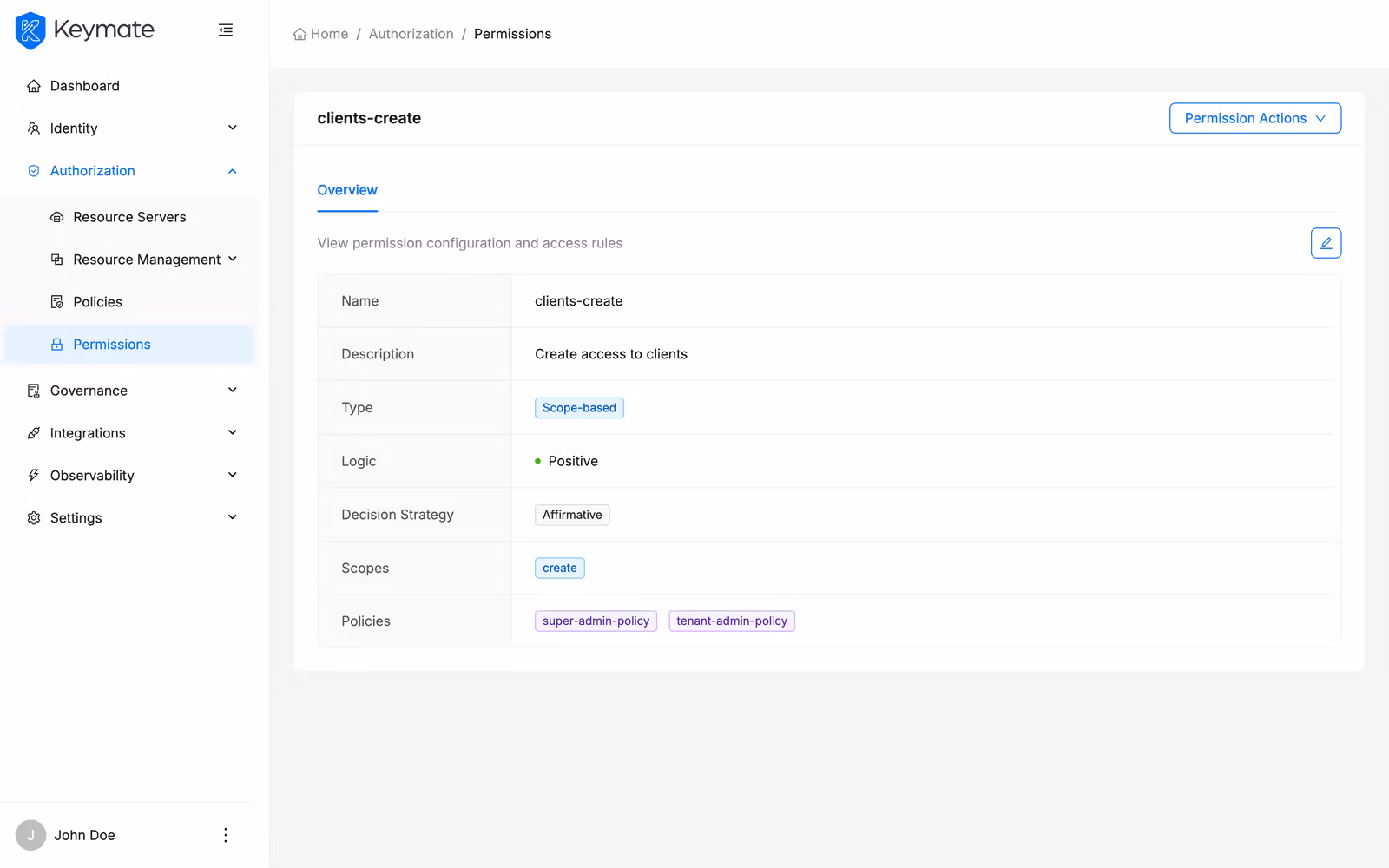Select the Governance icon in the sidebar
The height and width of the screenshot is (868, 1389).
tap(33, 390)
